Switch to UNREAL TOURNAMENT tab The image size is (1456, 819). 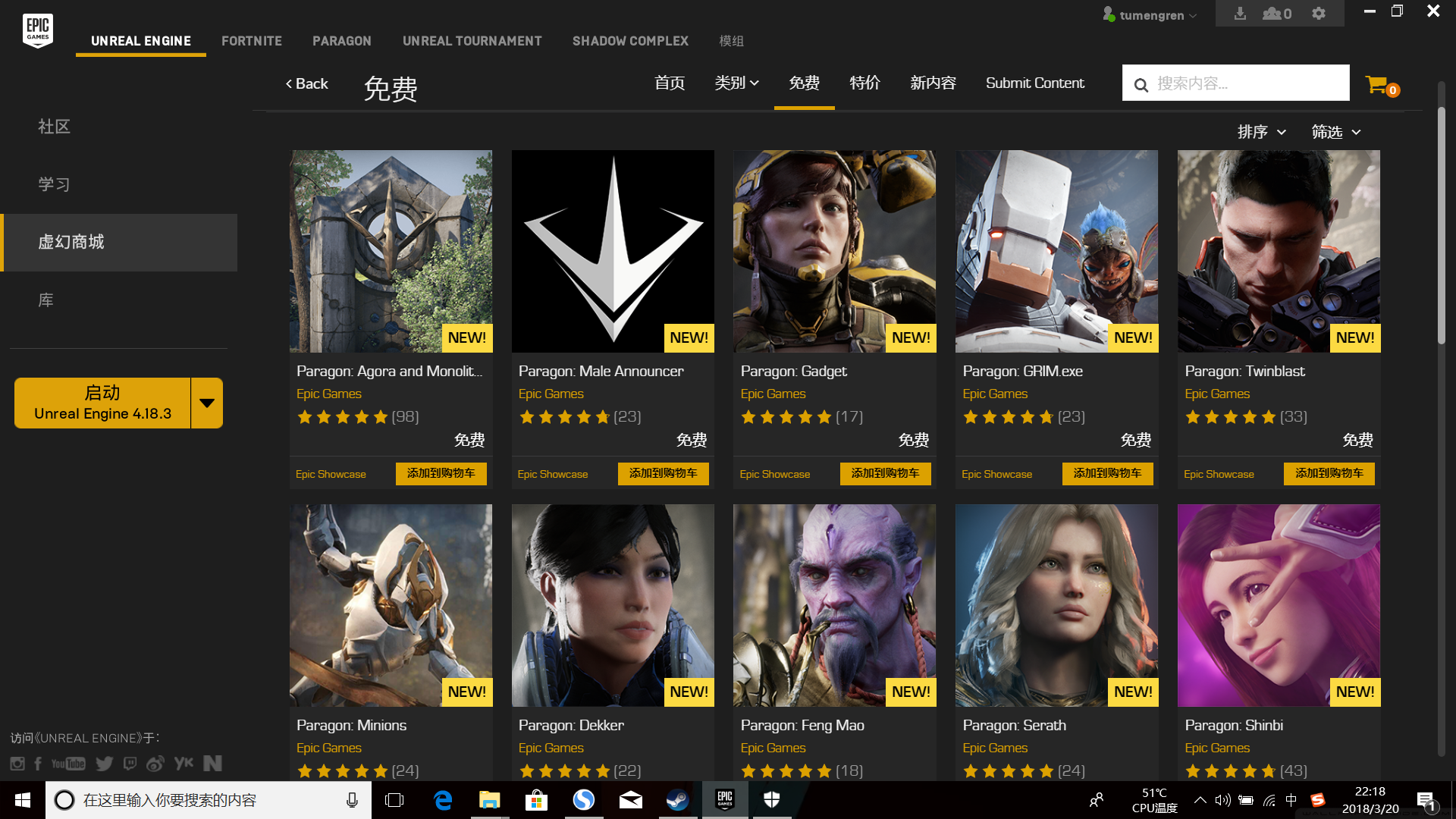pos(472,41)
